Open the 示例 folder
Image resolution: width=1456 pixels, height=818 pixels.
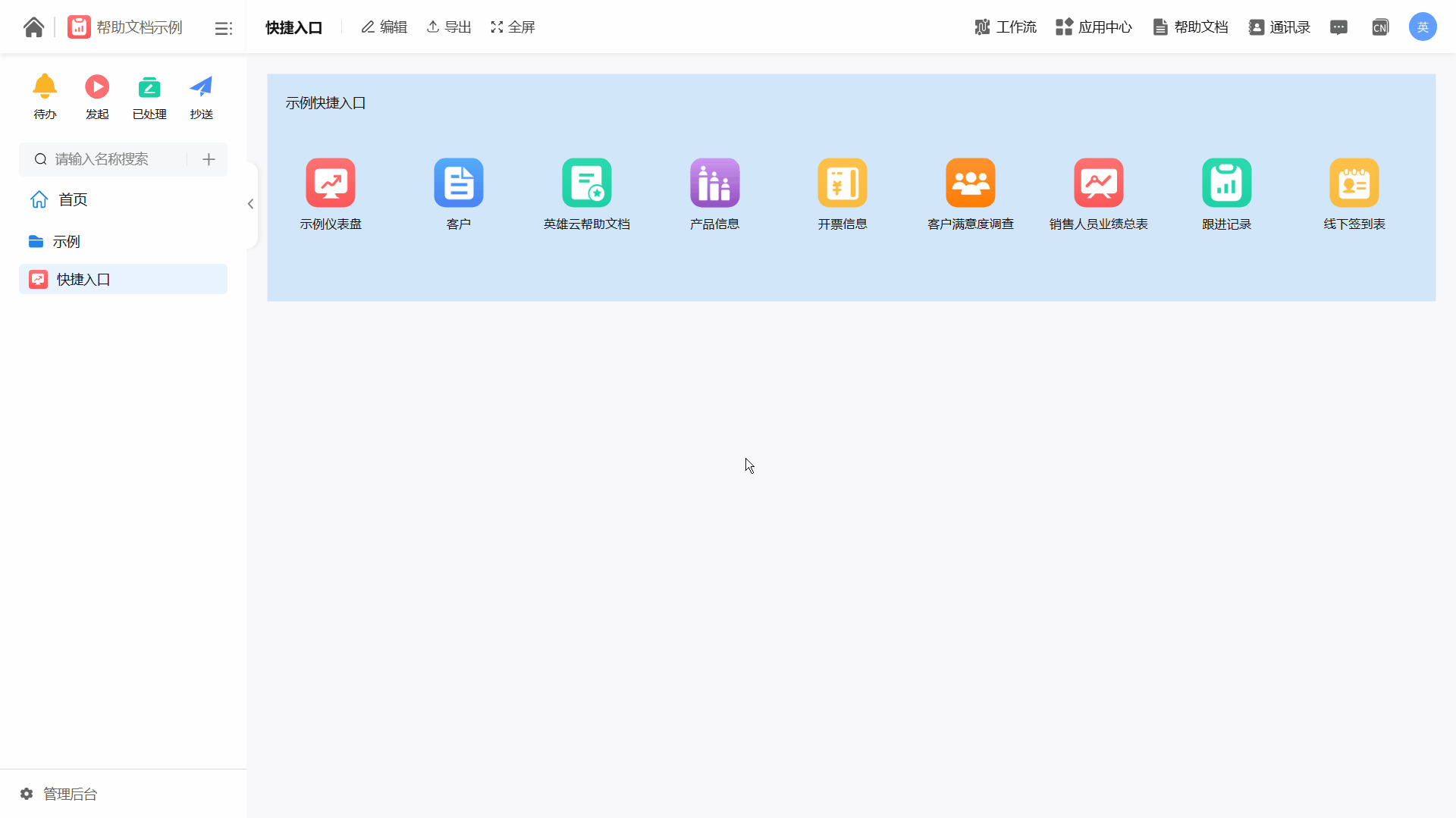coord(123,241)
